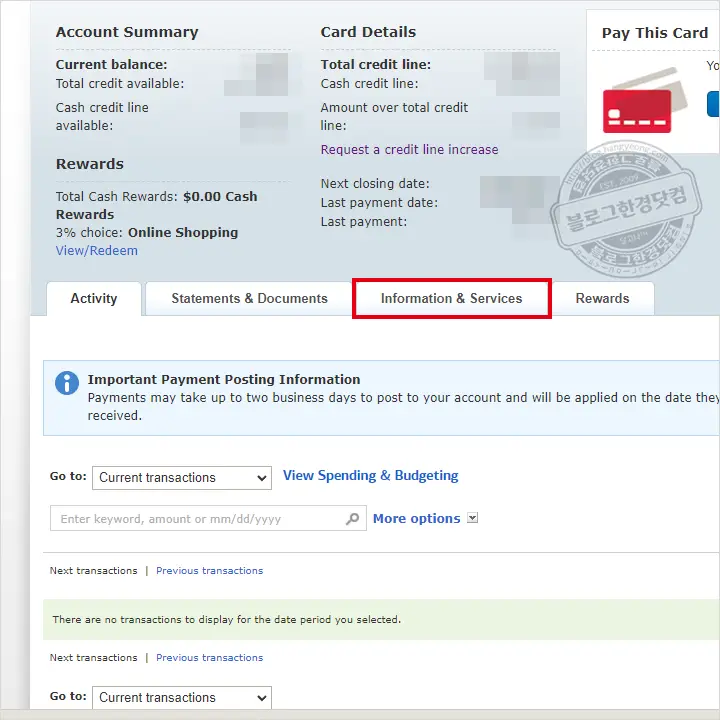Click lower Previous transactions link
720x720 pixels.
tap(209, 658)
